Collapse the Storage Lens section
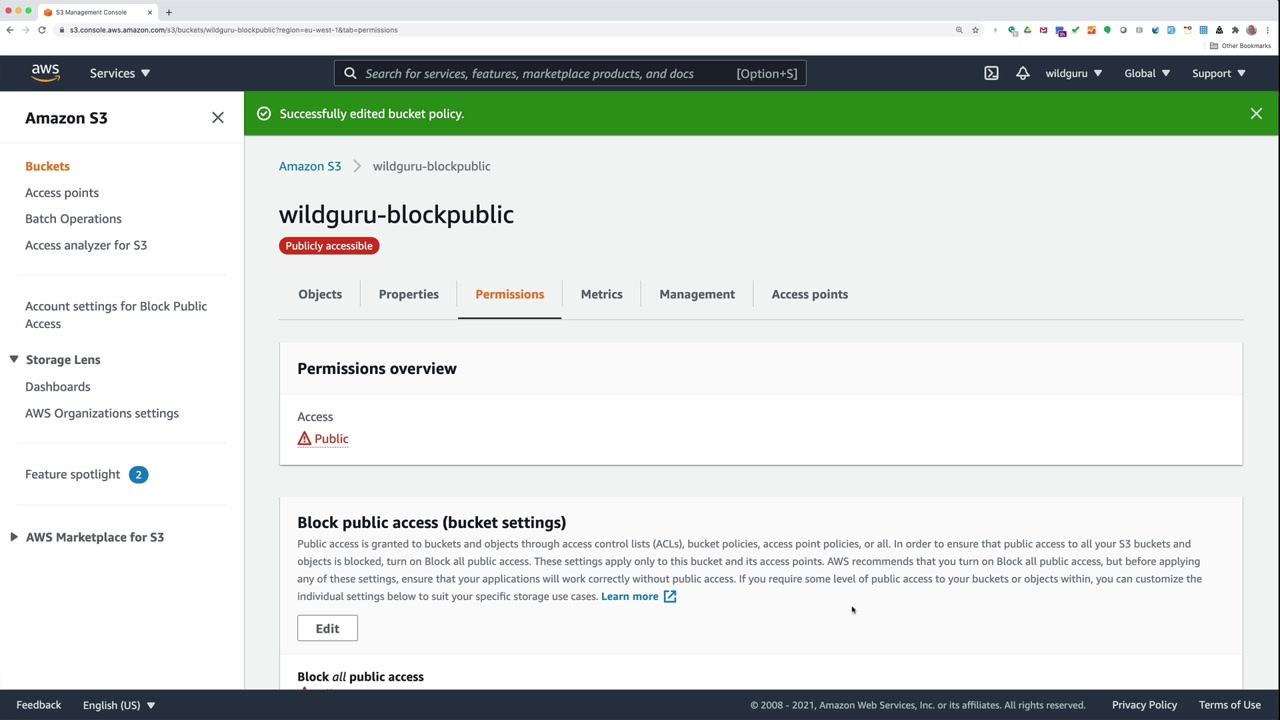The width and height of the screenshot is (1280, 720). (14, 359)
